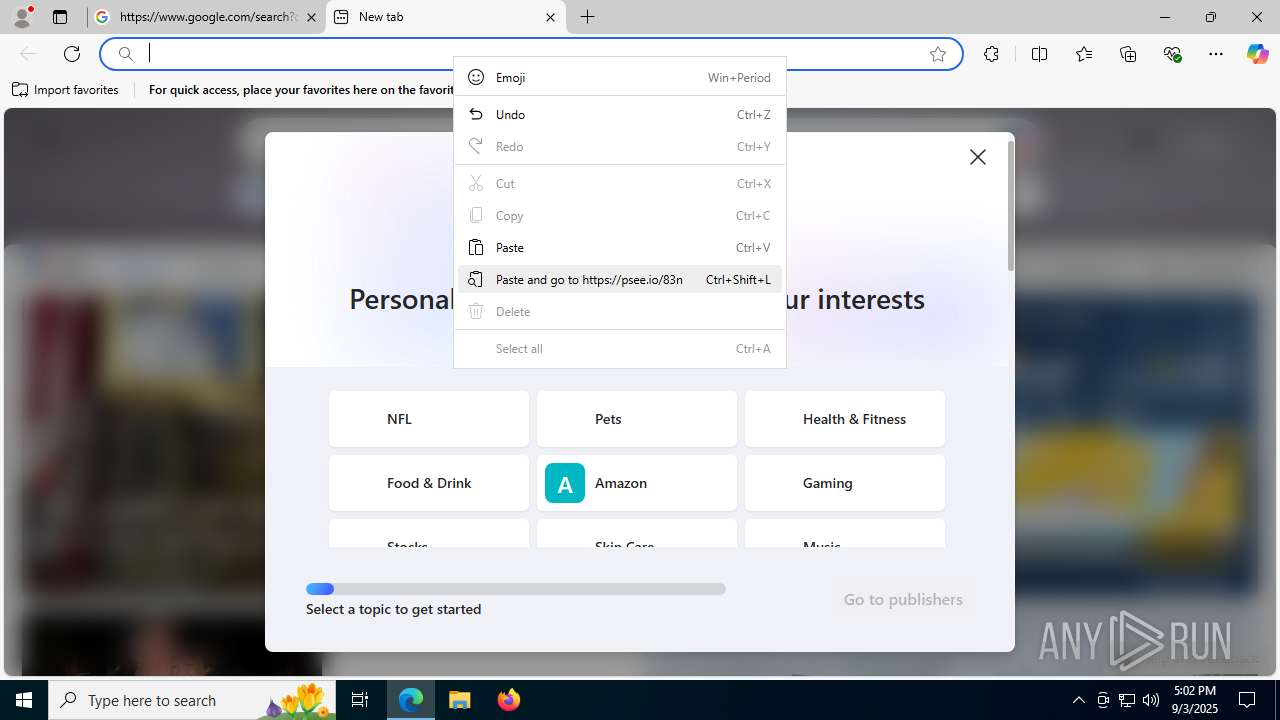Open tab actions menu icon
This screenshot has width=1280, height=720.
(60, 17)
